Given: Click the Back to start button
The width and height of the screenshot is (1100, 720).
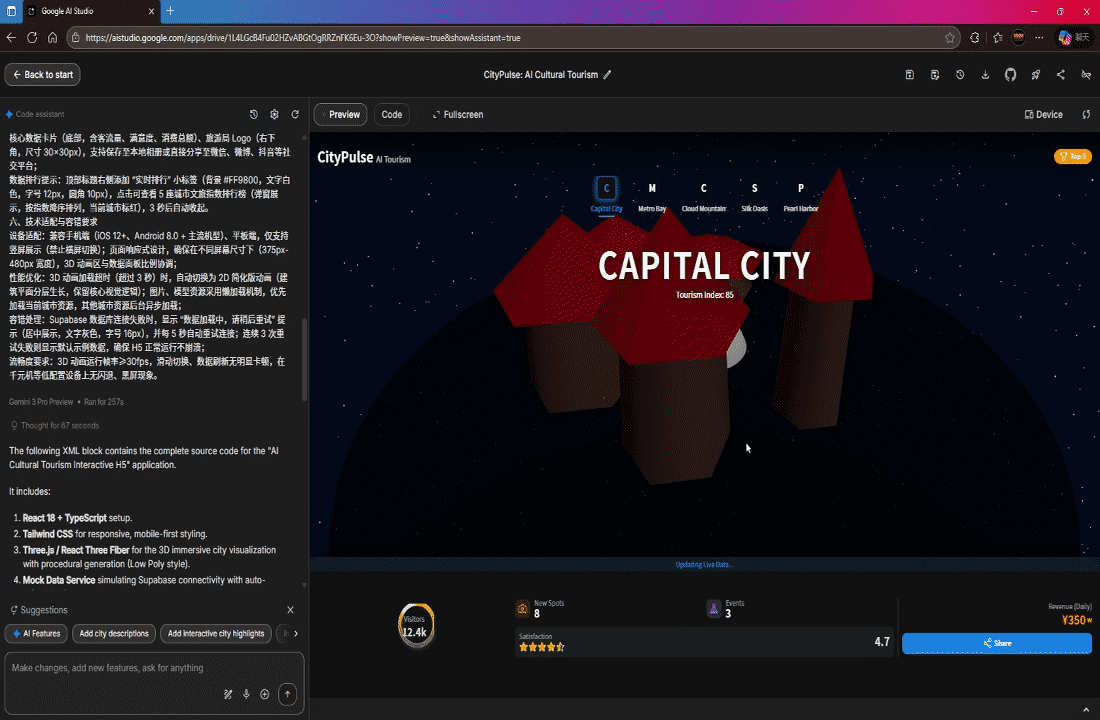Looking at the screenshot, I should [x=42, y=74].
